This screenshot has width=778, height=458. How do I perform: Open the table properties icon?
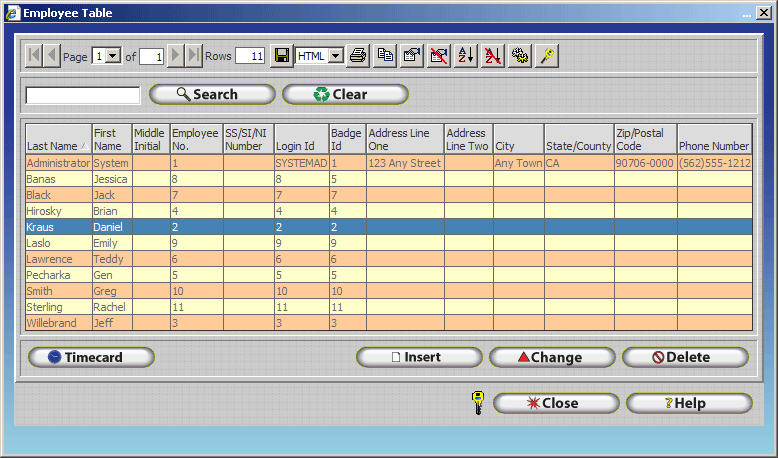[412, 56]
